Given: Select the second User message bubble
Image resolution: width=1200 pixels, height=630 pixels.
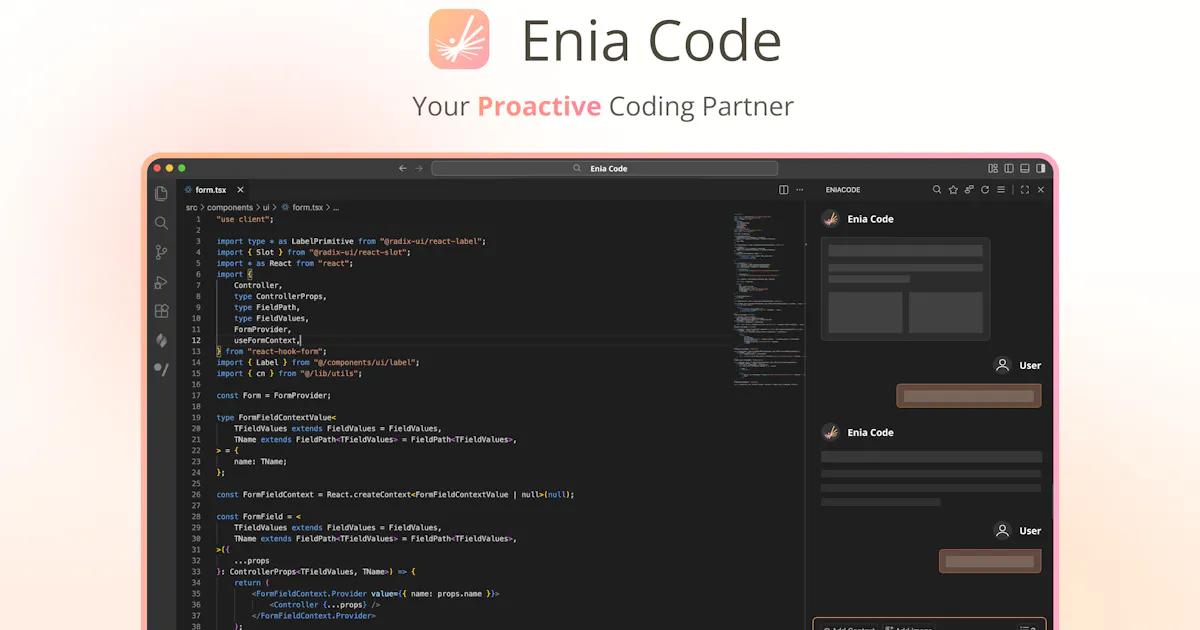Looking at the screenshot, I should 990,561.
